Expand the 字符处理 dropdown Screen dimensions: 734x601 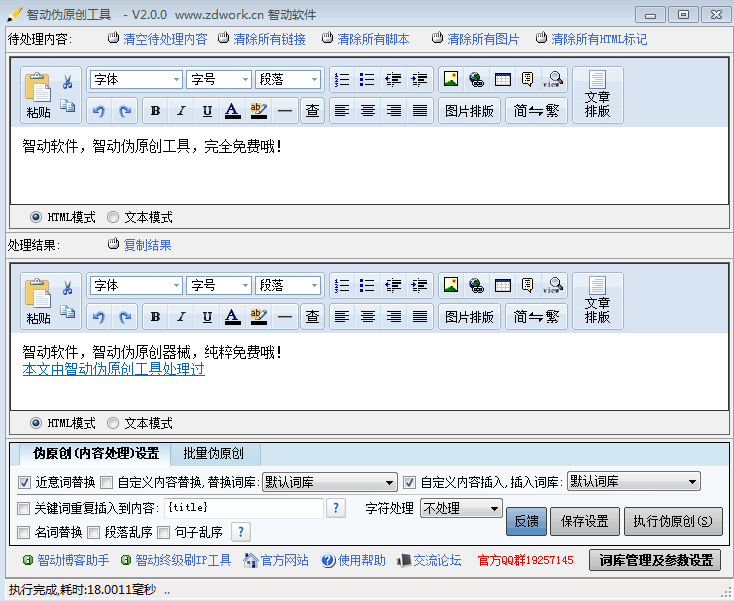pos(460,508)
